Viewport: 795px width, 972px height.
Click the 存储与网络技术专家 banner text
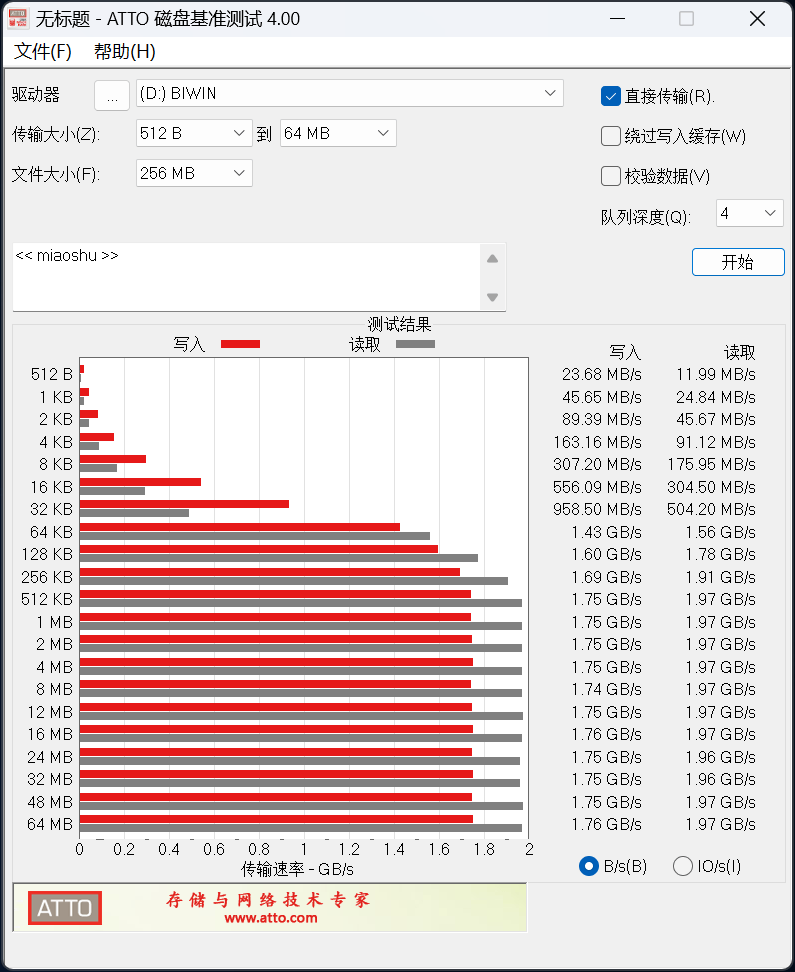(268, 899)
